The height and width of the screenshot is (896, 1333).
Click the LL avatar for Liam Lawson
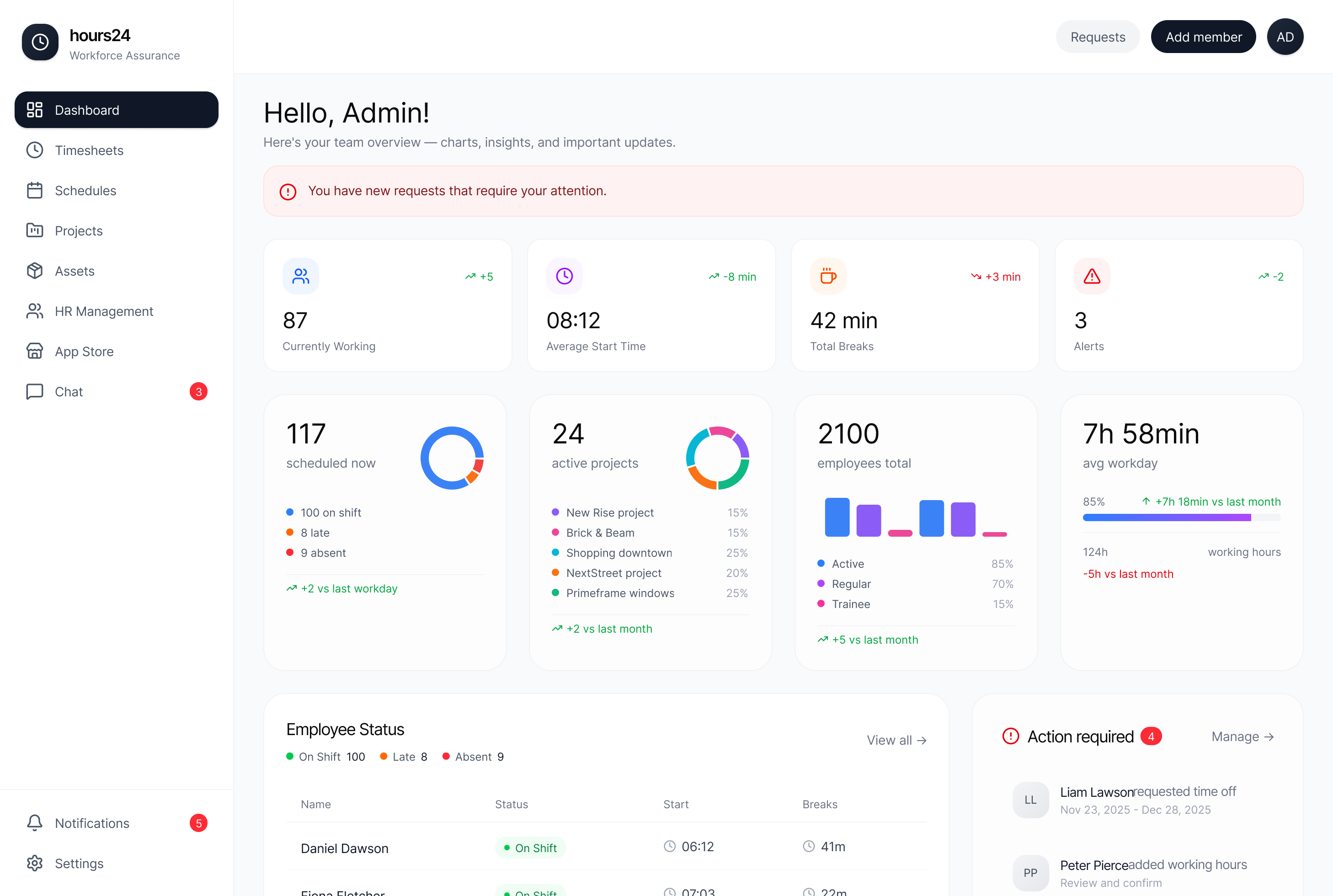[1030, 800]
